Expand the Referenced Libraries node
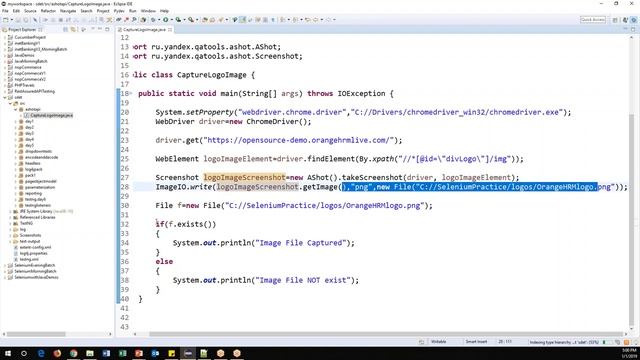 (x=11, y=217)
